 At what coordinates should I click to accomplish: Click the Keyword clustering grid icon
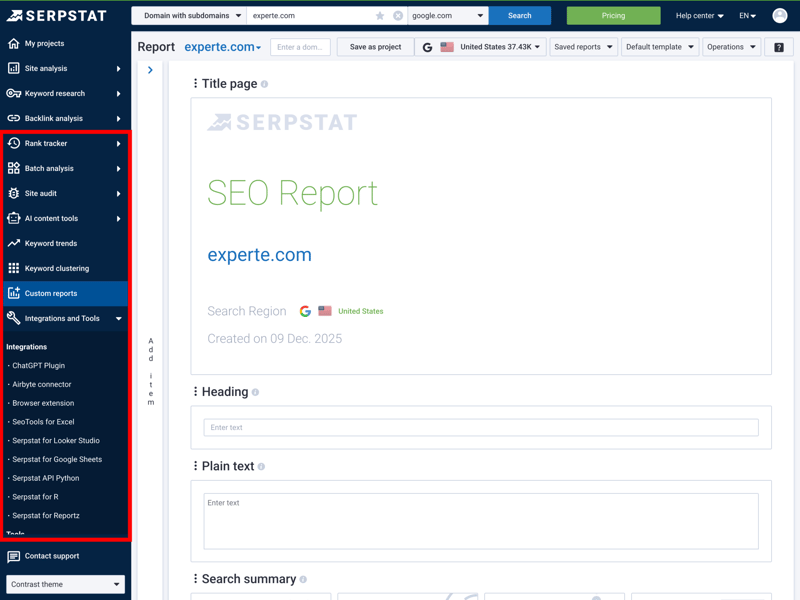pyautogui.click(x=14, y=268)
